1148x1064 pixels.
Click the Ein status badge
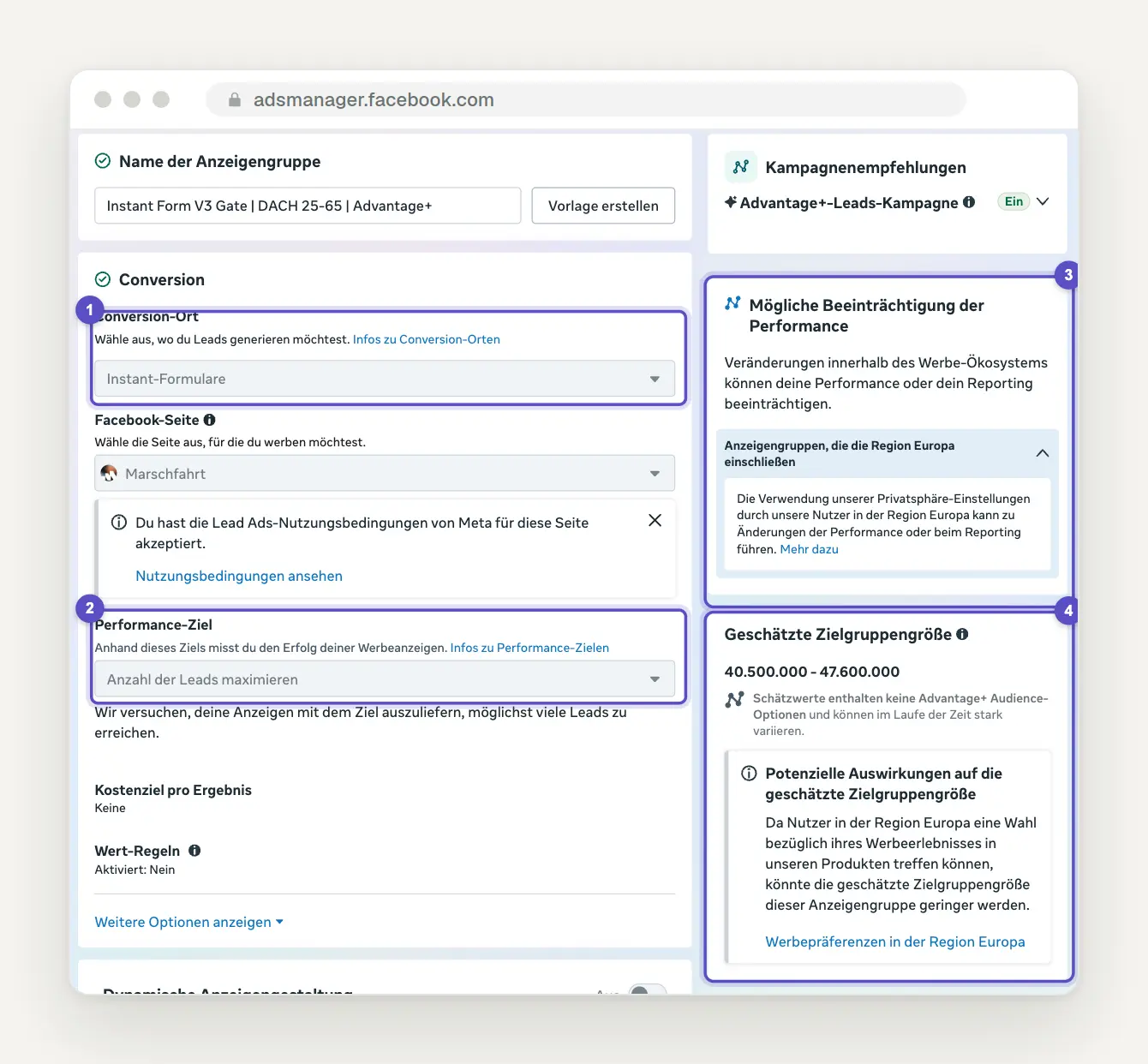click(x=1013, y=202)
